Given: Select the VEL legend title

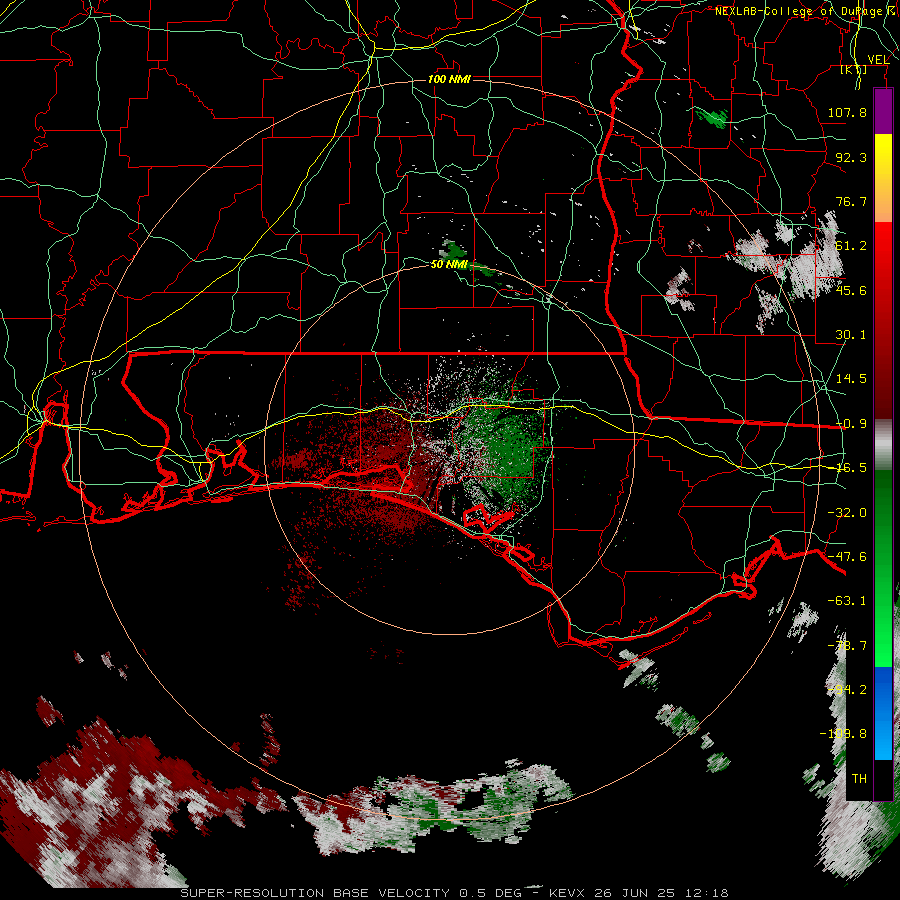Looking at the screenshot, I should (878, 60).
